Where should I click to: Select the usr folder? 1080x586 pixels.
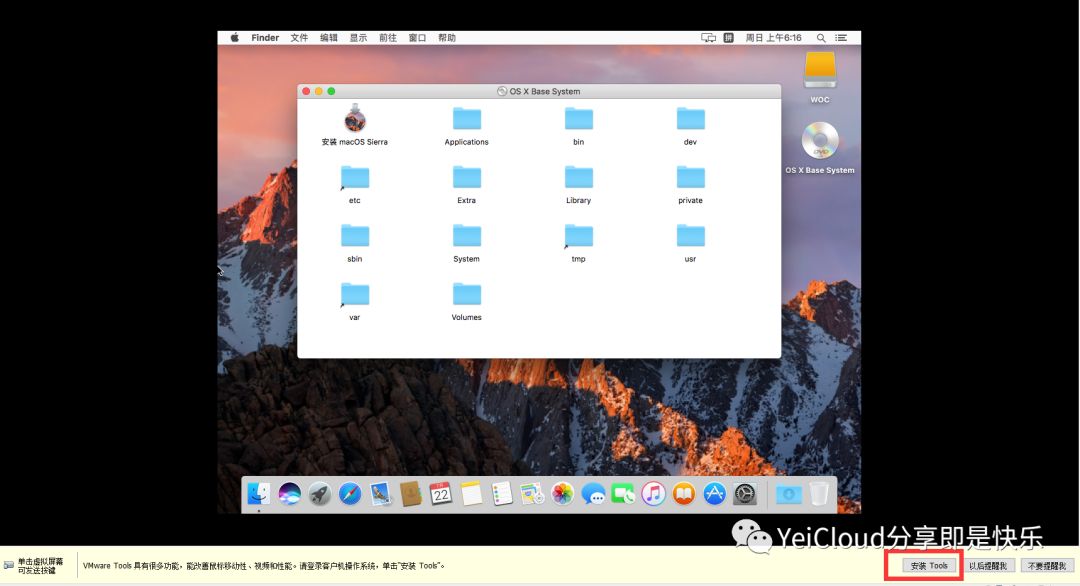690,236
